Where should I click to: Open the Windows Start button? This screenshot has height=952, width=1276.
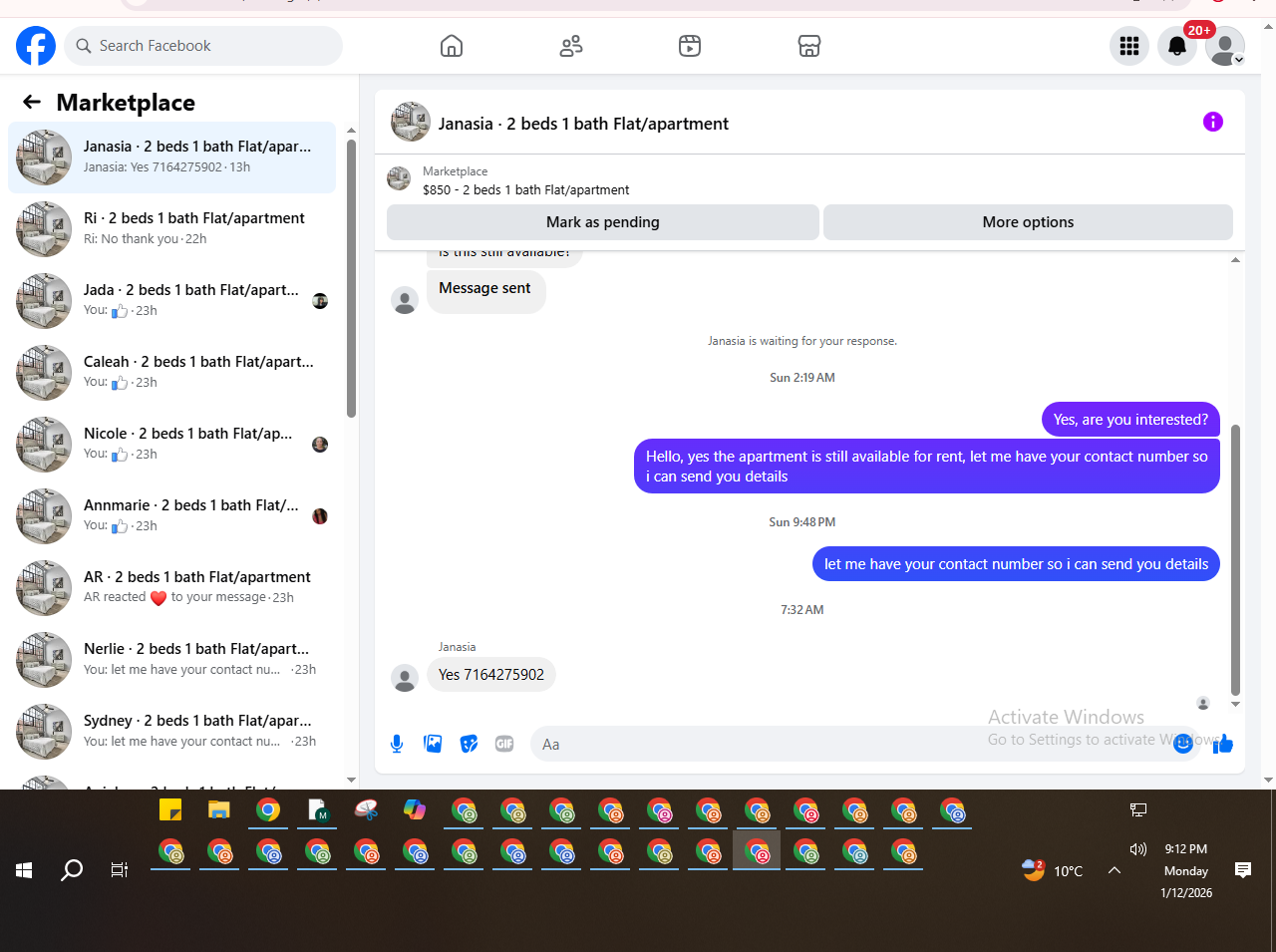(x=24, y=870)
